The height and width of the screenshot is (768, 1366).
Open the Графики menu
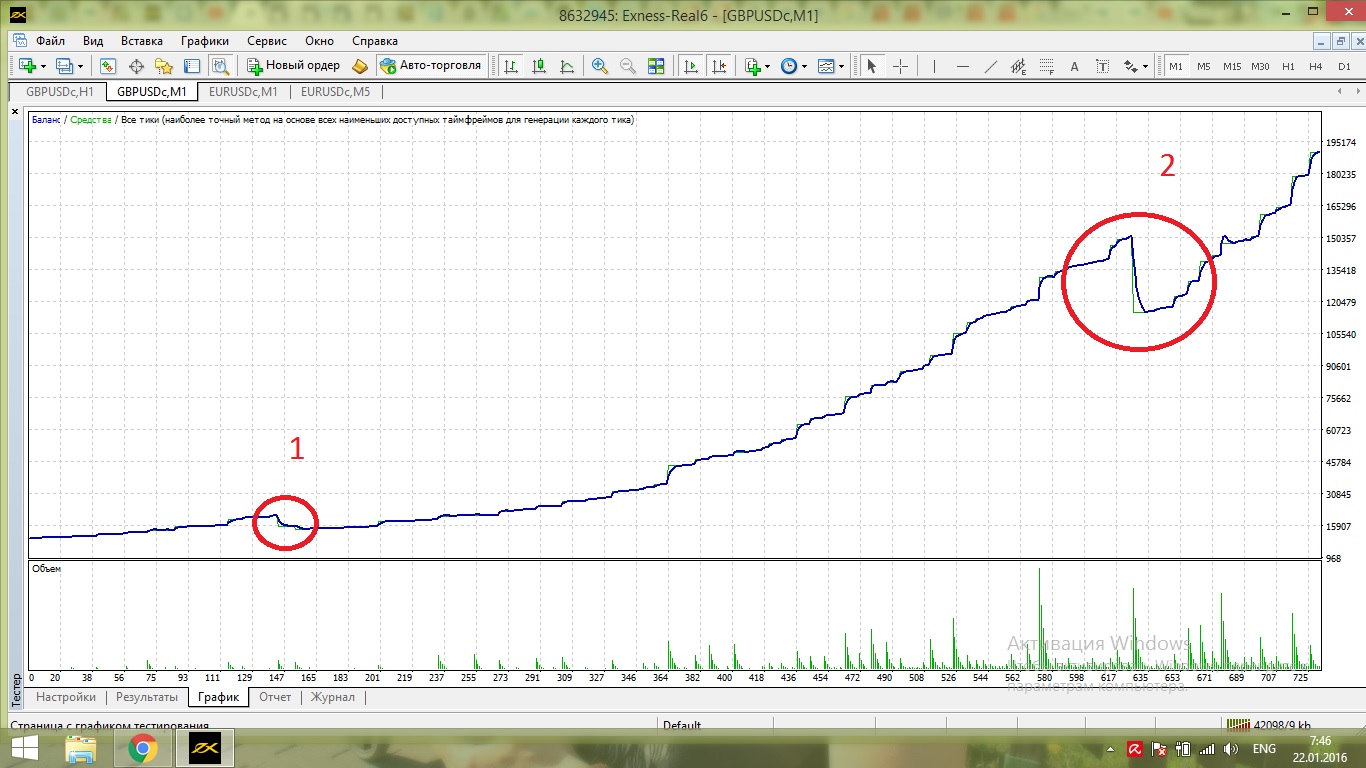(205, 41)
